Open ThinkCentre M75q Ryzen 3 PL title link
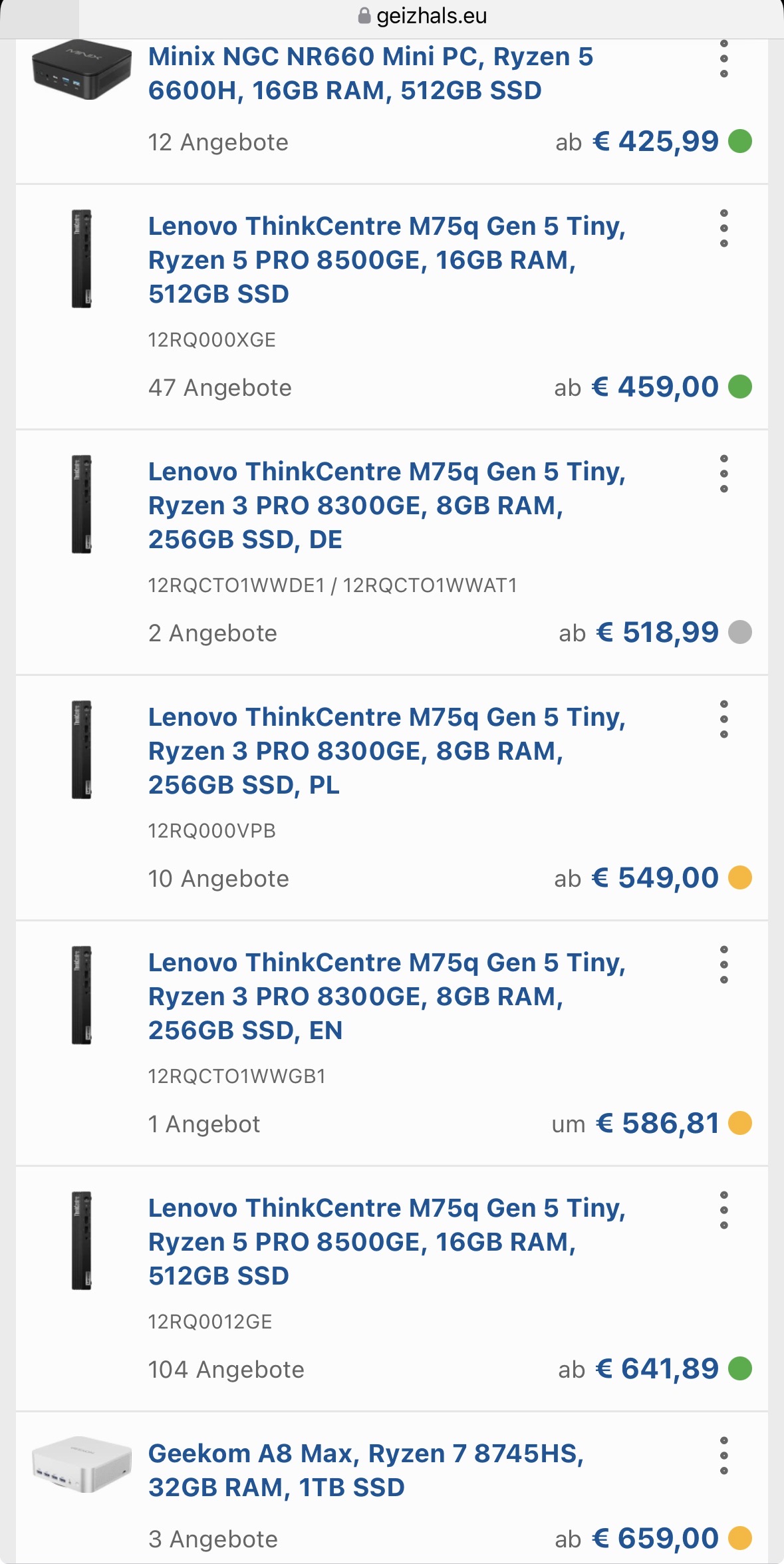 (x=387, y=751)
